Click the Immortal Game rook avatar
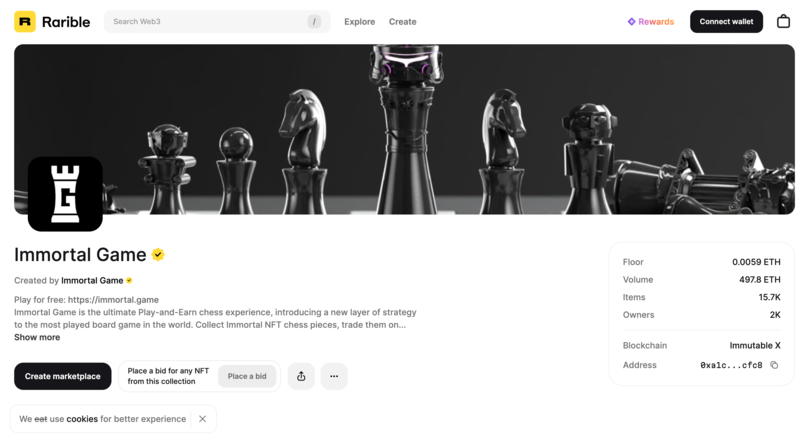The width and height of the screenshot is (800, 437). (x=65, y=194)
